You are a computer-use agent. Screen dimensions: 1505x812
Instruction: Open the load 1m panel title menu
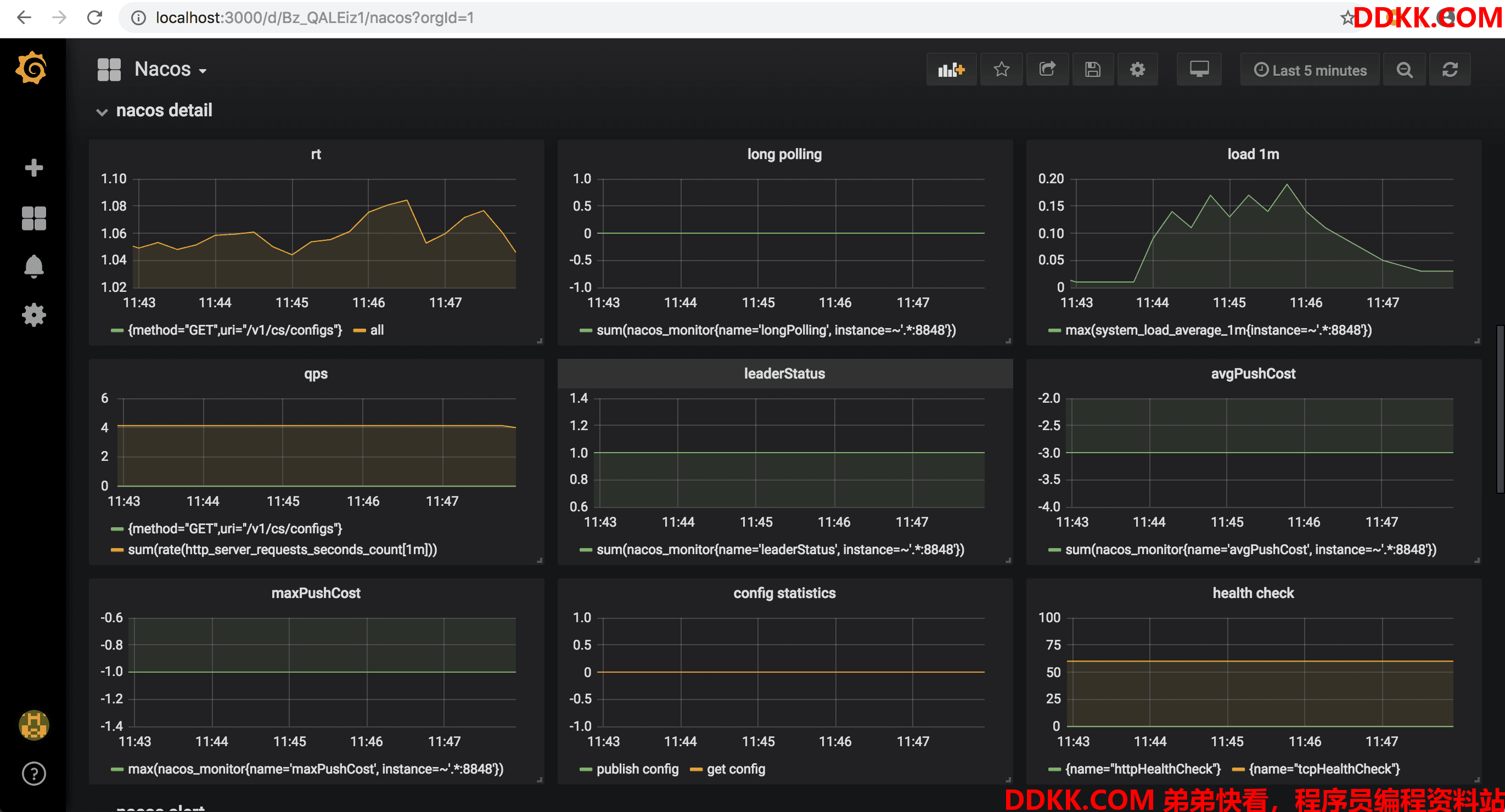[x=1253, y=154]
